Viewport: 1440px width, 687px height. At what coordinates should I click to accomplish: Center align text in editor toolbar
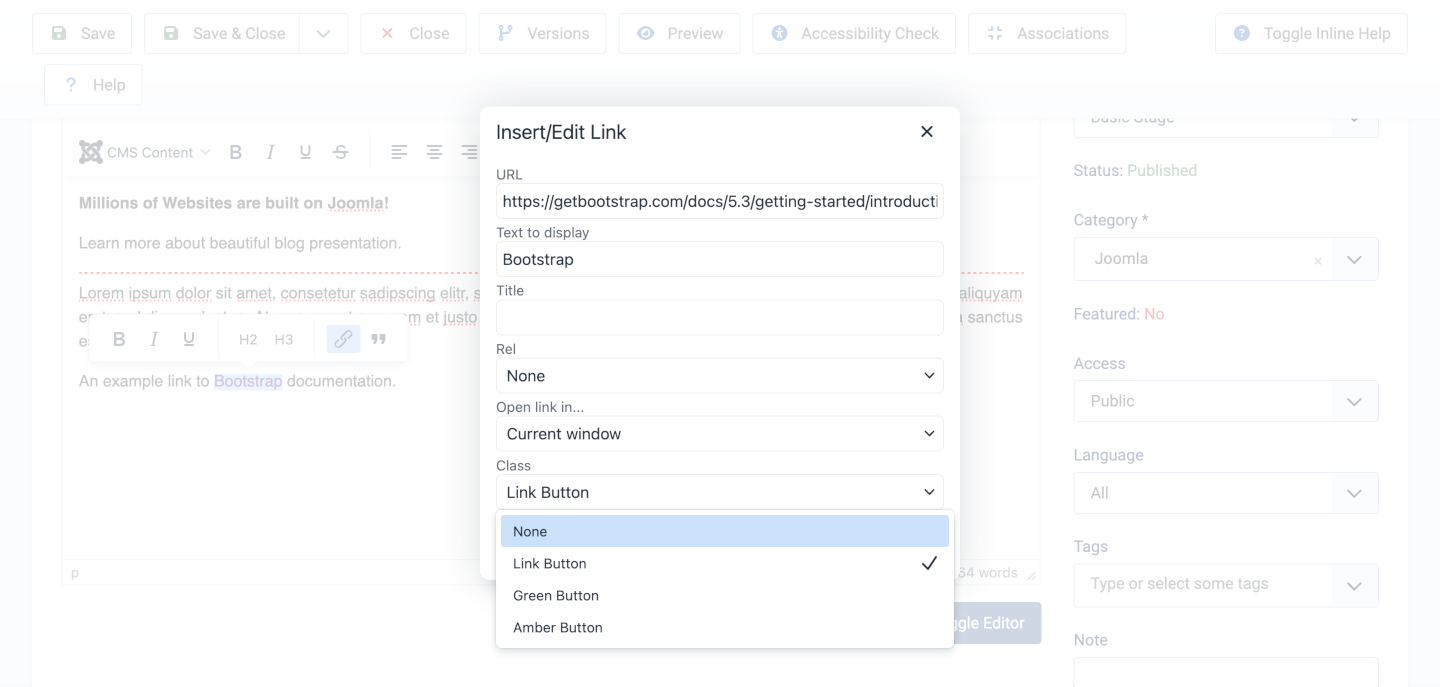pos(434,152)
